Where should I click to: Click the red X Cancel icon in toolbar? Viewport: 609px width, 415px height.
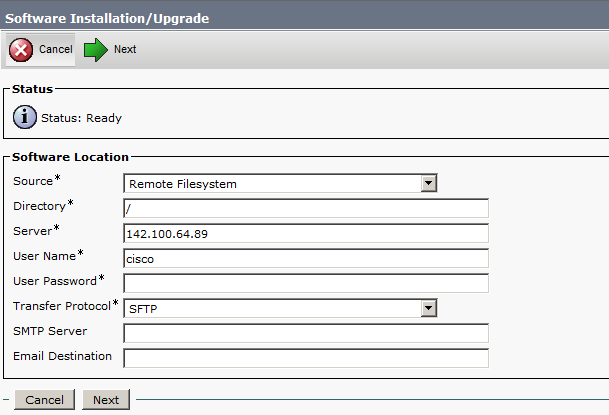coord(21,50)
